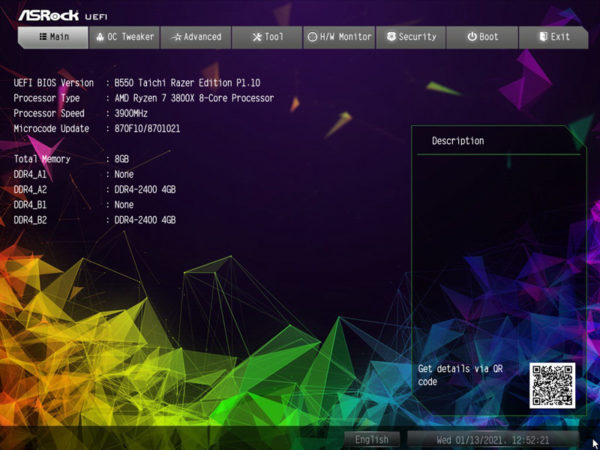Click the Boot power icon

point(471,37)
